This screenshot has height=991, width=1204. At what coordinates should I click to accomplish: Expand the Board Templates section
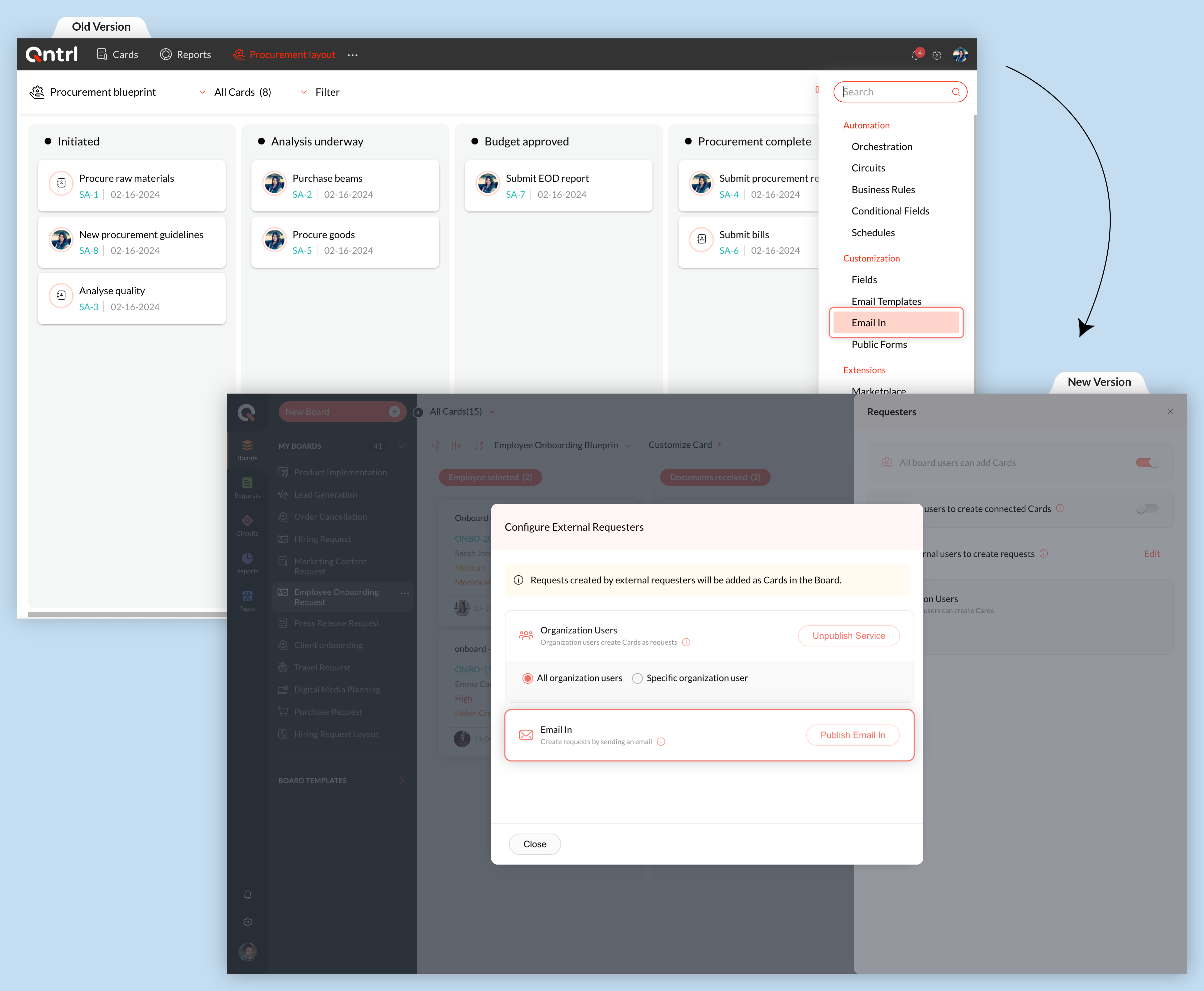point(402,780)
